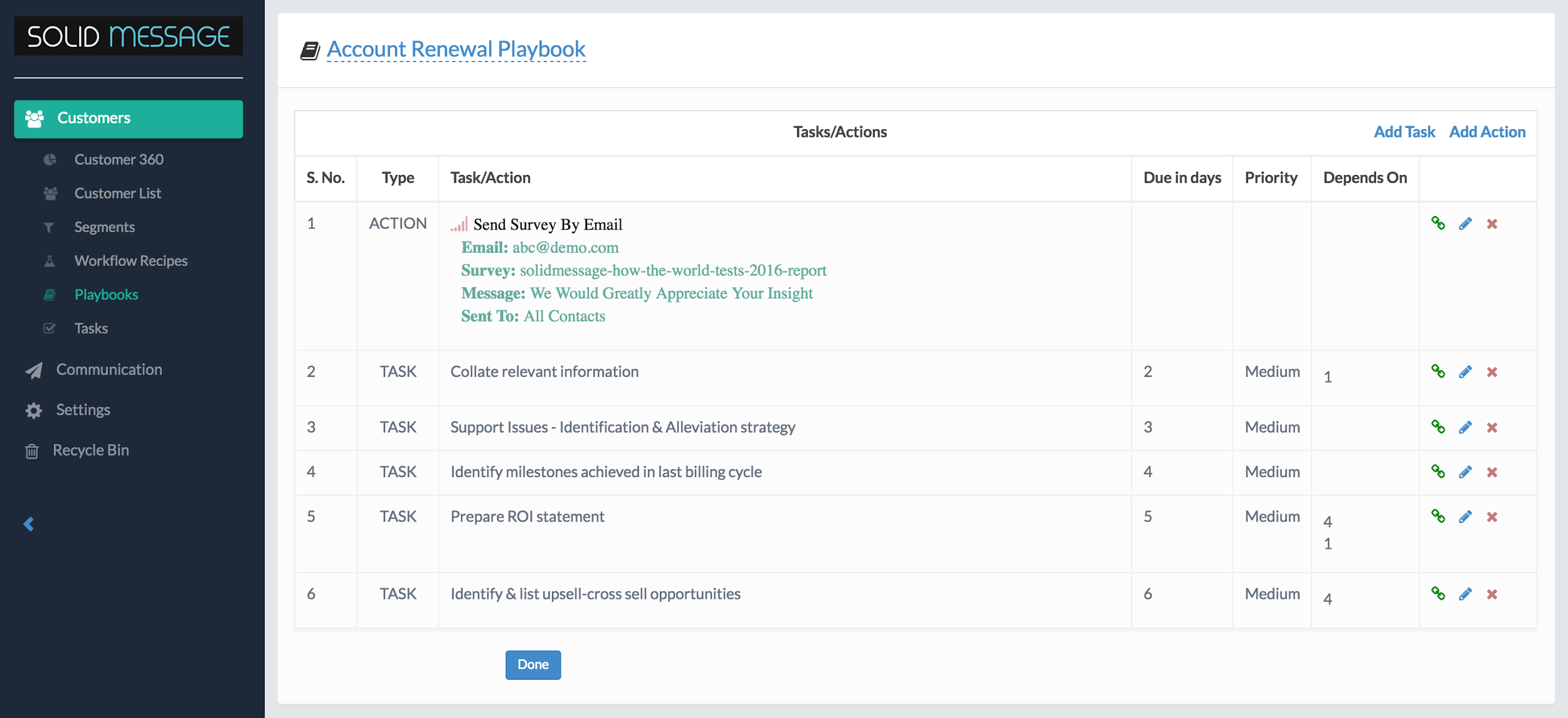The image size is (1568, 718).
Task: Click the Settings gear icon
Action: click(33, 409)
